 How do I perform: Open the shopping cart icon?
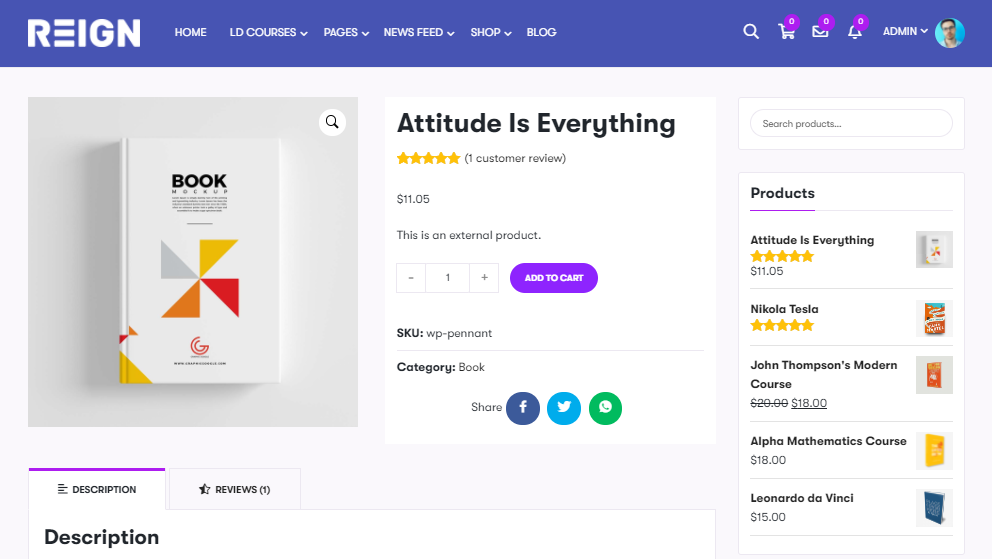pos(786,32)
